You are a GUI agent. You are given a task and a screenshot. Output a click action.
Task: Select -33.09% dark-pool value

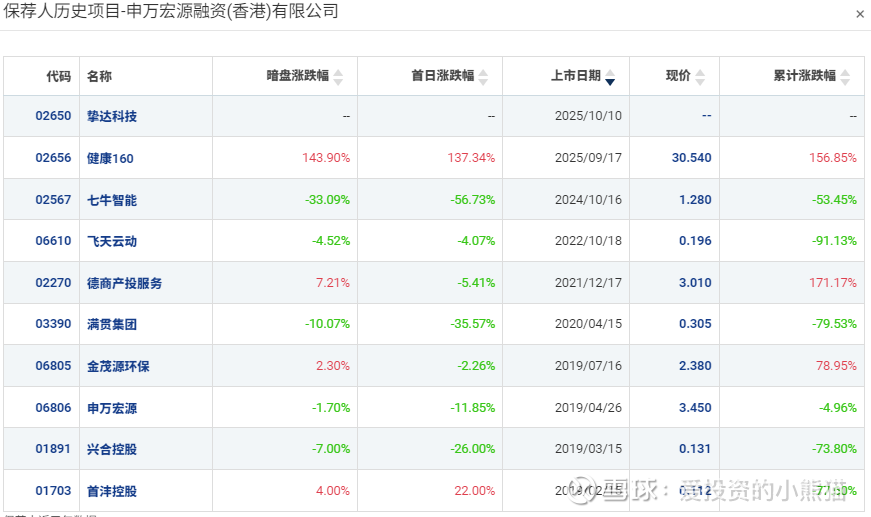[328, 199]
